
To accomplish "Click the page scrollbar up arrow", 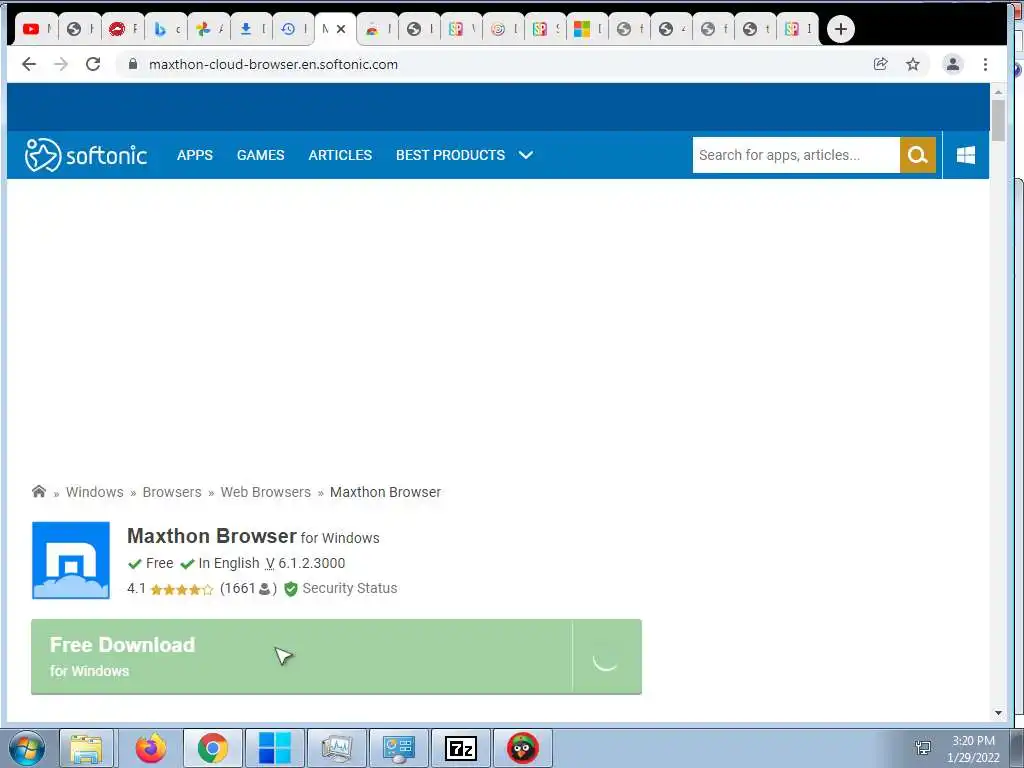I will coord(998,93).
